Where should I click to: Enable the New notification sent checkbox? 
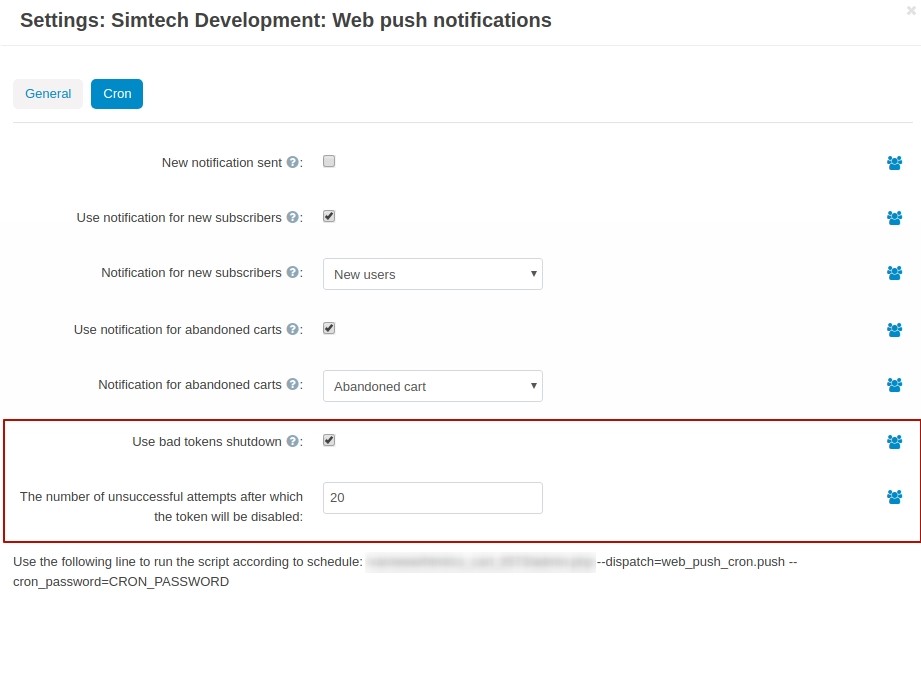(329, 162)
